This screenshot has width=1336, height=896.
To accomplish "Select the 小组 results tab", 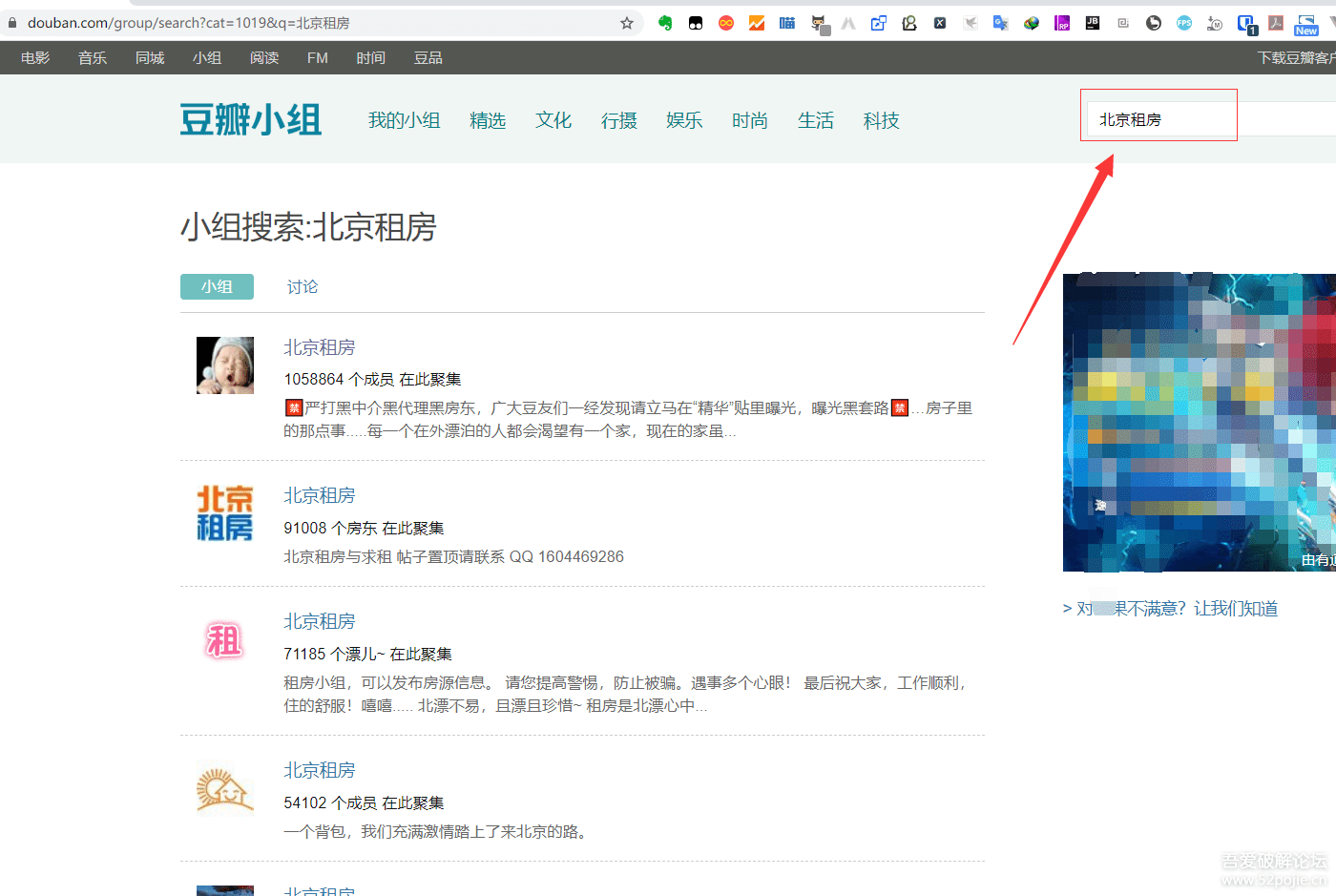I will click(217, 286).
